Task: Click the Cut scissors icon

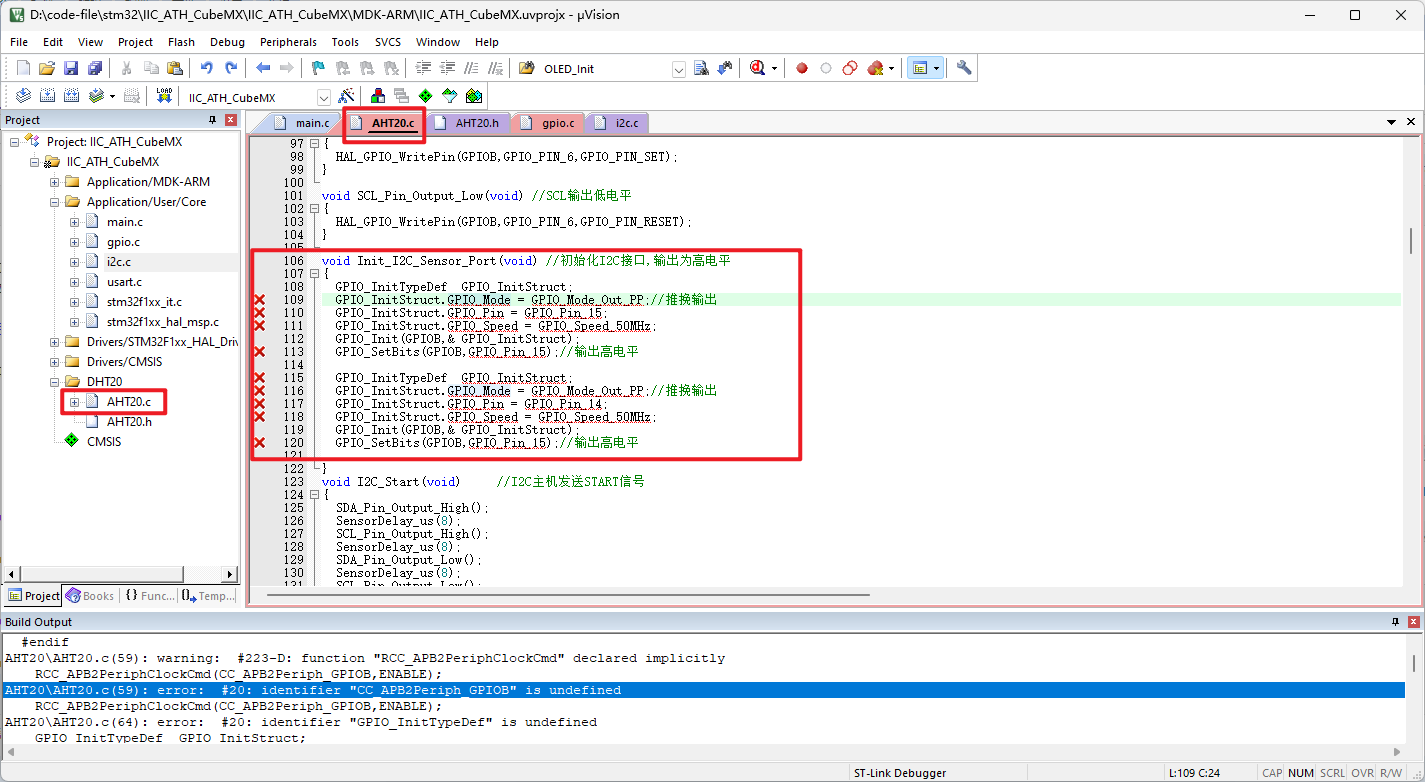Action: tap(127, 68)
